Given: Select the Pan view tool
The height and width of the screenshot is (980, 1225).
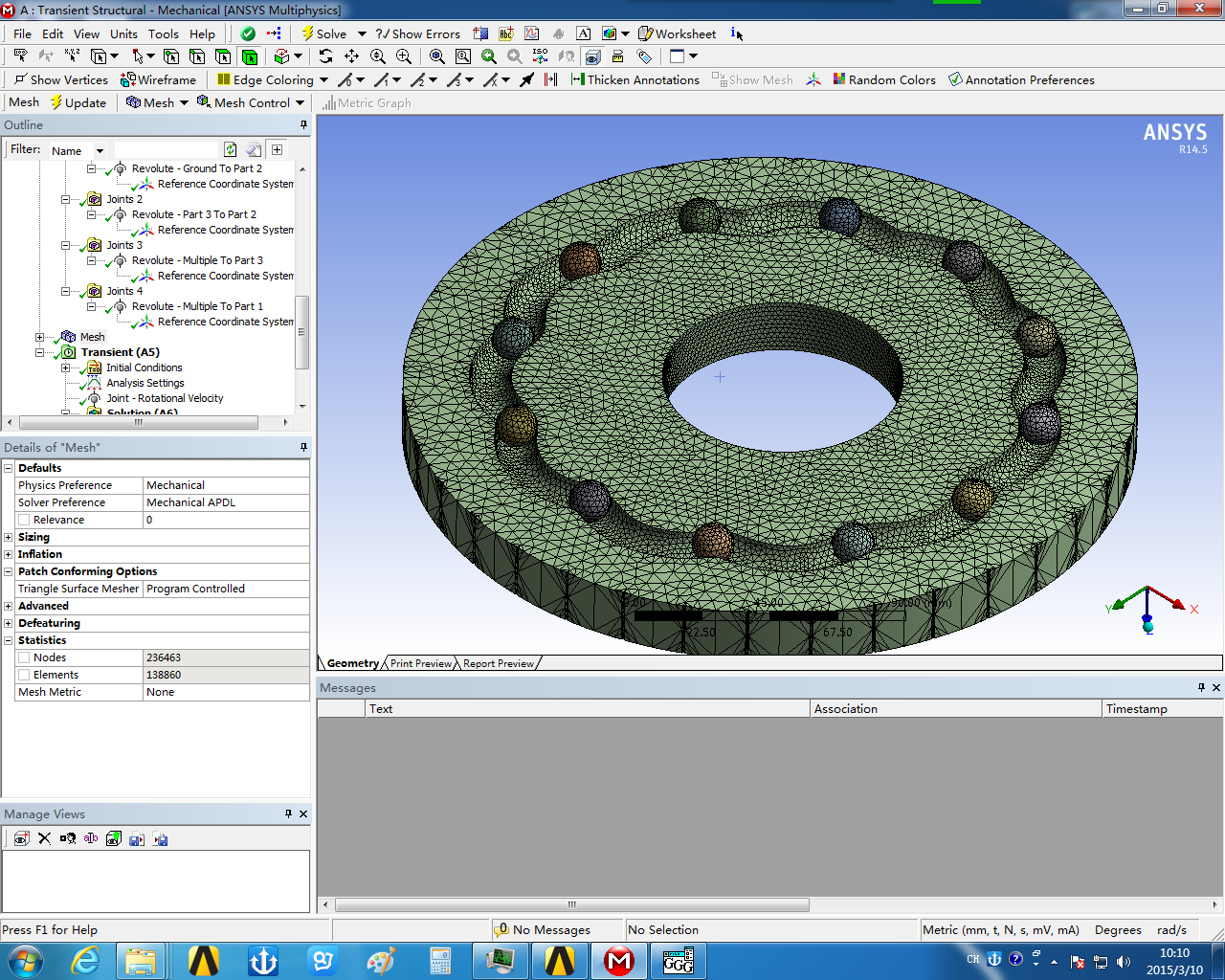Looking at the screenshot, I should click(352, 56).
